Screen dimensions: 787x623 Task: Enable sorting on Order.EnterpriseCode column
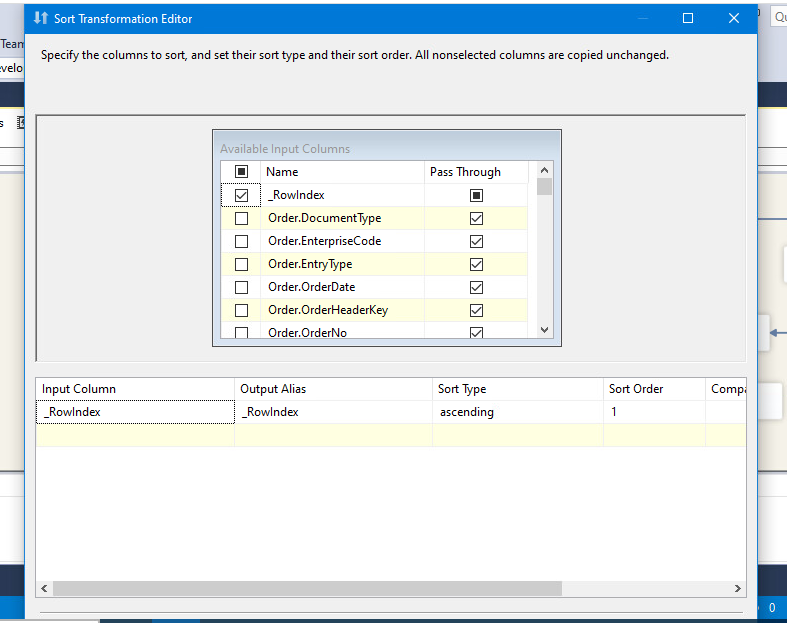241,241
